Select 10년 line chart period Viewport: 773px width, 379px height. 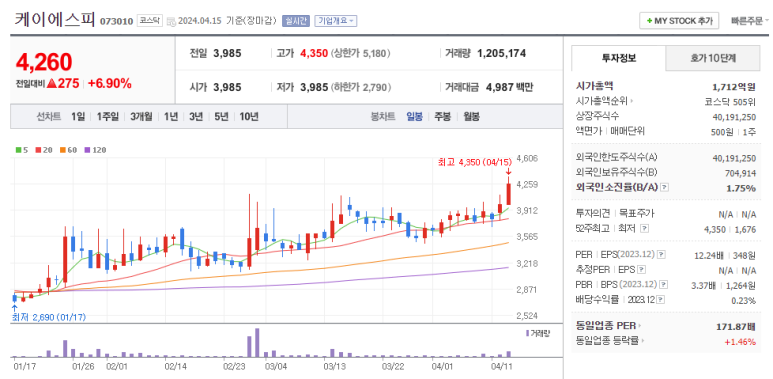[x=249, y=117]
